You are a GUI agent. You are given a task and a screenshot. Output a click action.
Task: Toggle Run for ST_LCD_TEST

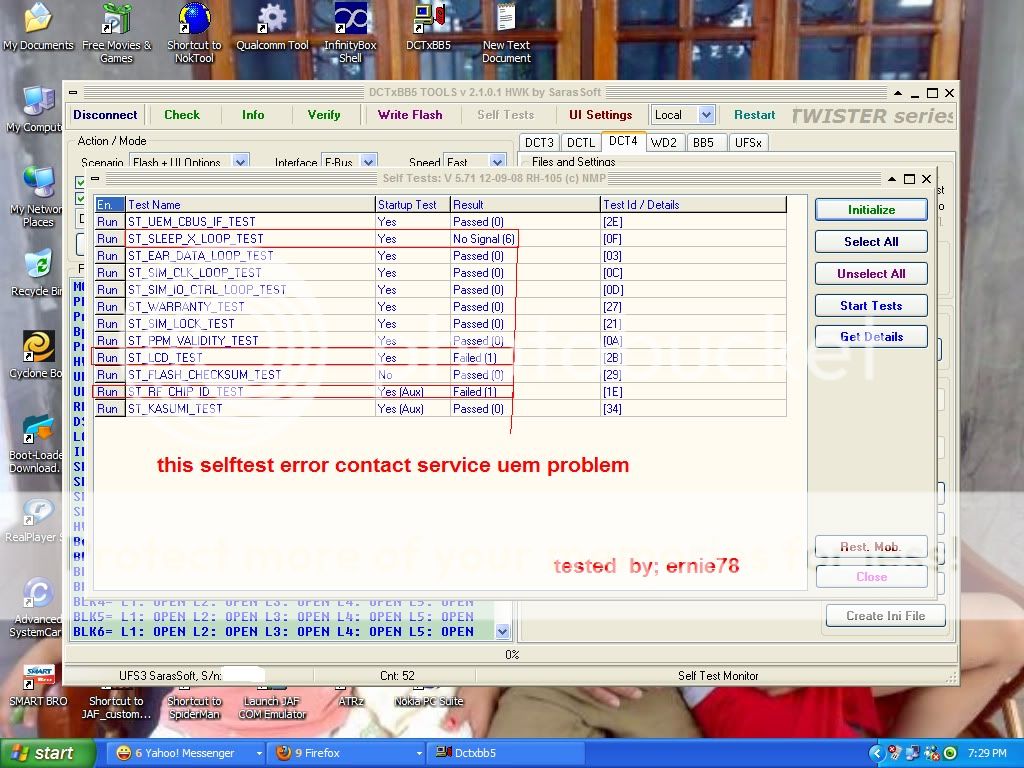point(108,358)
